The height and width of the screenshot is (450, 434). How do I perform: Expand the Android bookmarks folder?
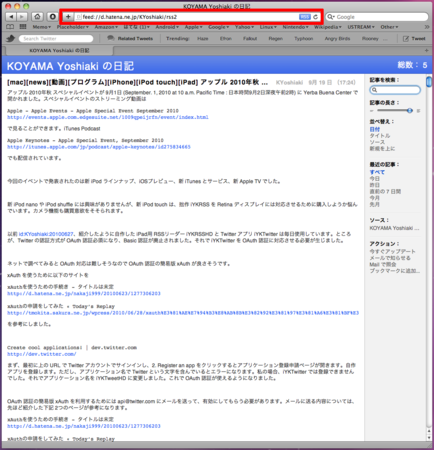[167, 27]
